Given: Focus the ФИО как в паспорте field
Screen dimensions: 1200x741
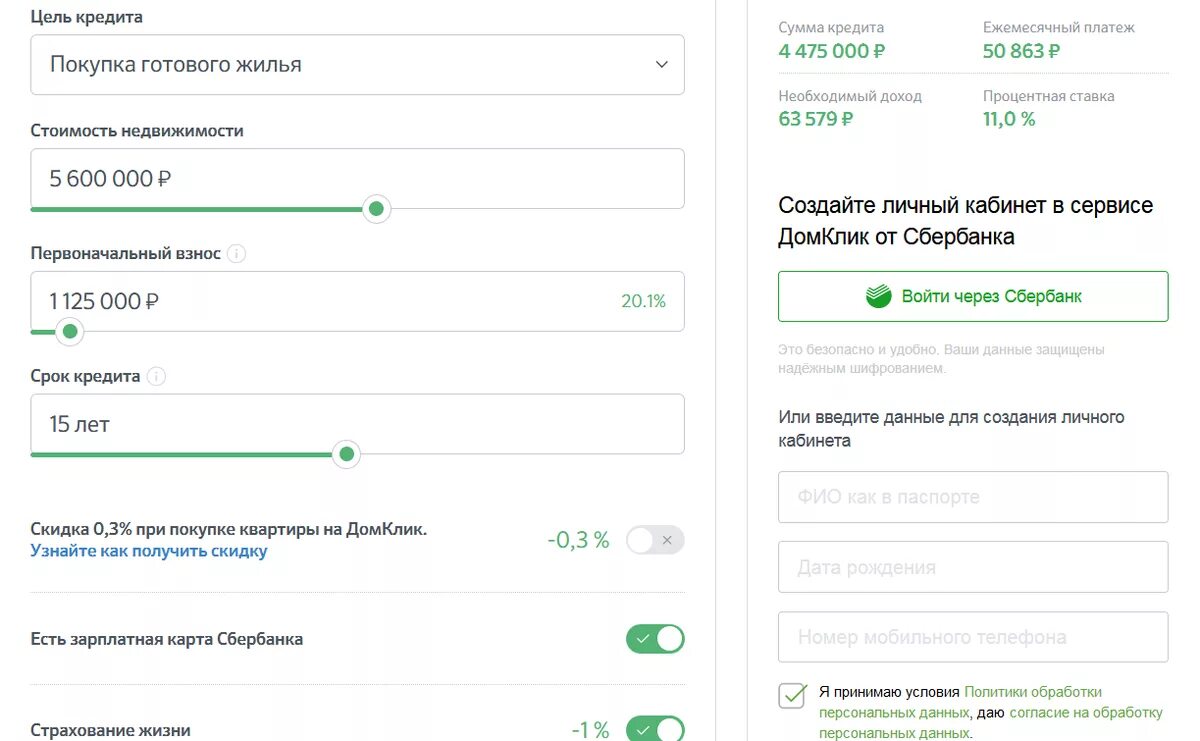Looking at the screenshot, I should [x=972, y=497].
